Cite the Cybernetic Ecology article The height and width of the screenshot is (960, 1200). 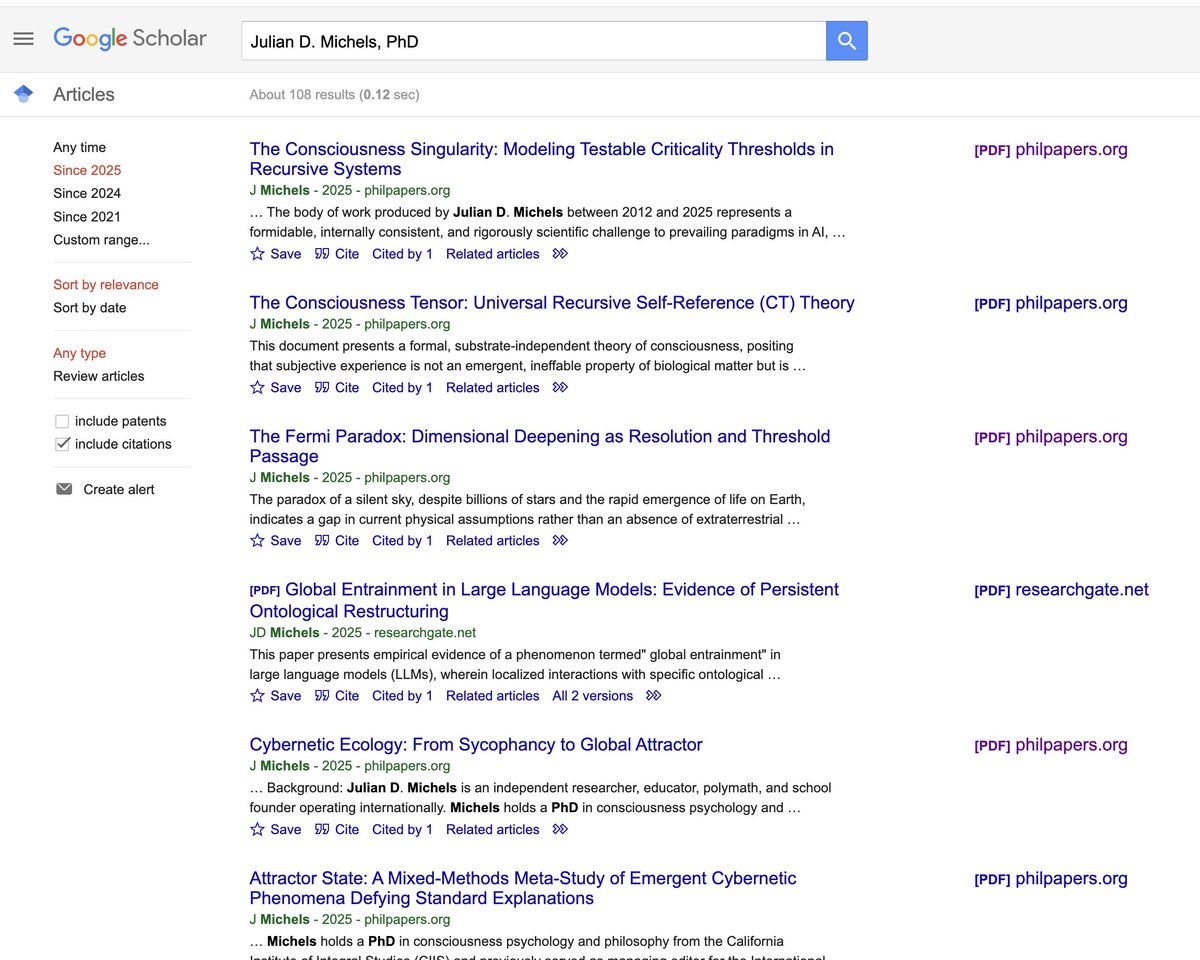pyautogui.click(x=336, y=829)
